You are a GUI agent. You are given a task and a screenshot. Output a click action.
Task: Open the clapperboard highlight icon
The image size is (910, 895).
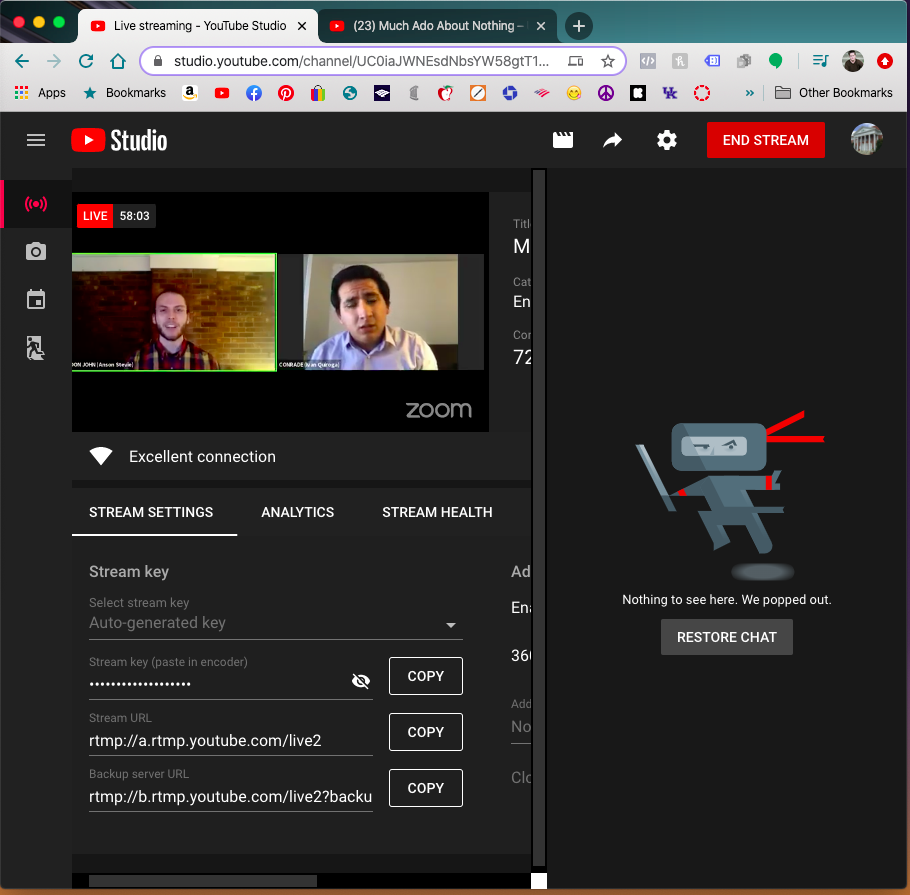(563, 140)
